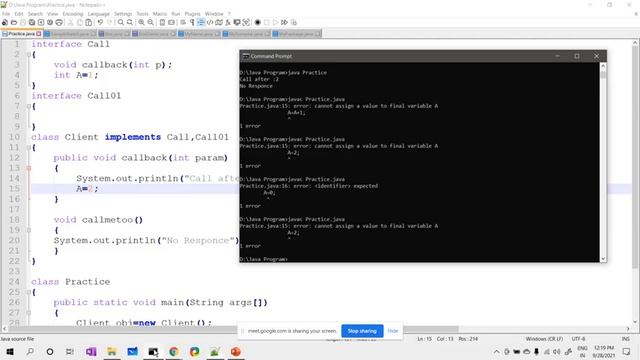The height and width of the screenshot is (360, 640).
Task: Click the Command Prompt scrollbar up arrow
Action: [x=603, y=66]
